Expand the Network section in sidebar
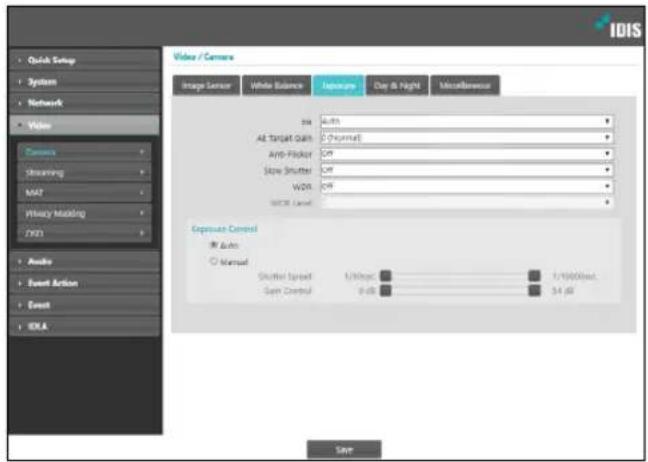Screen dimensions: 648x462 tap(84, 103)
